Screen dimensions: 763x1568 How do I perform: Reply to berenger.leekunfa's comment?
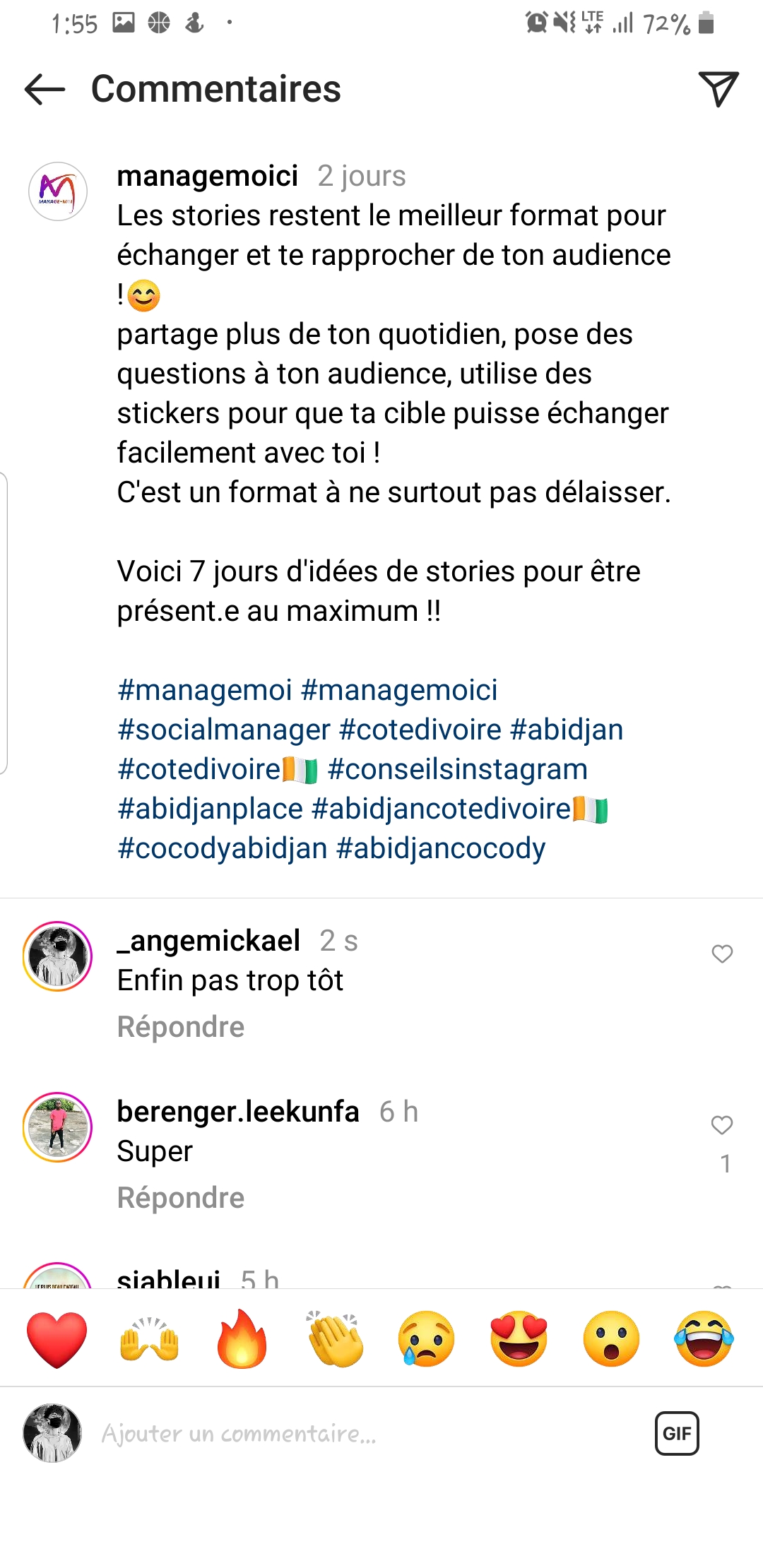(x=181, y=1198)
